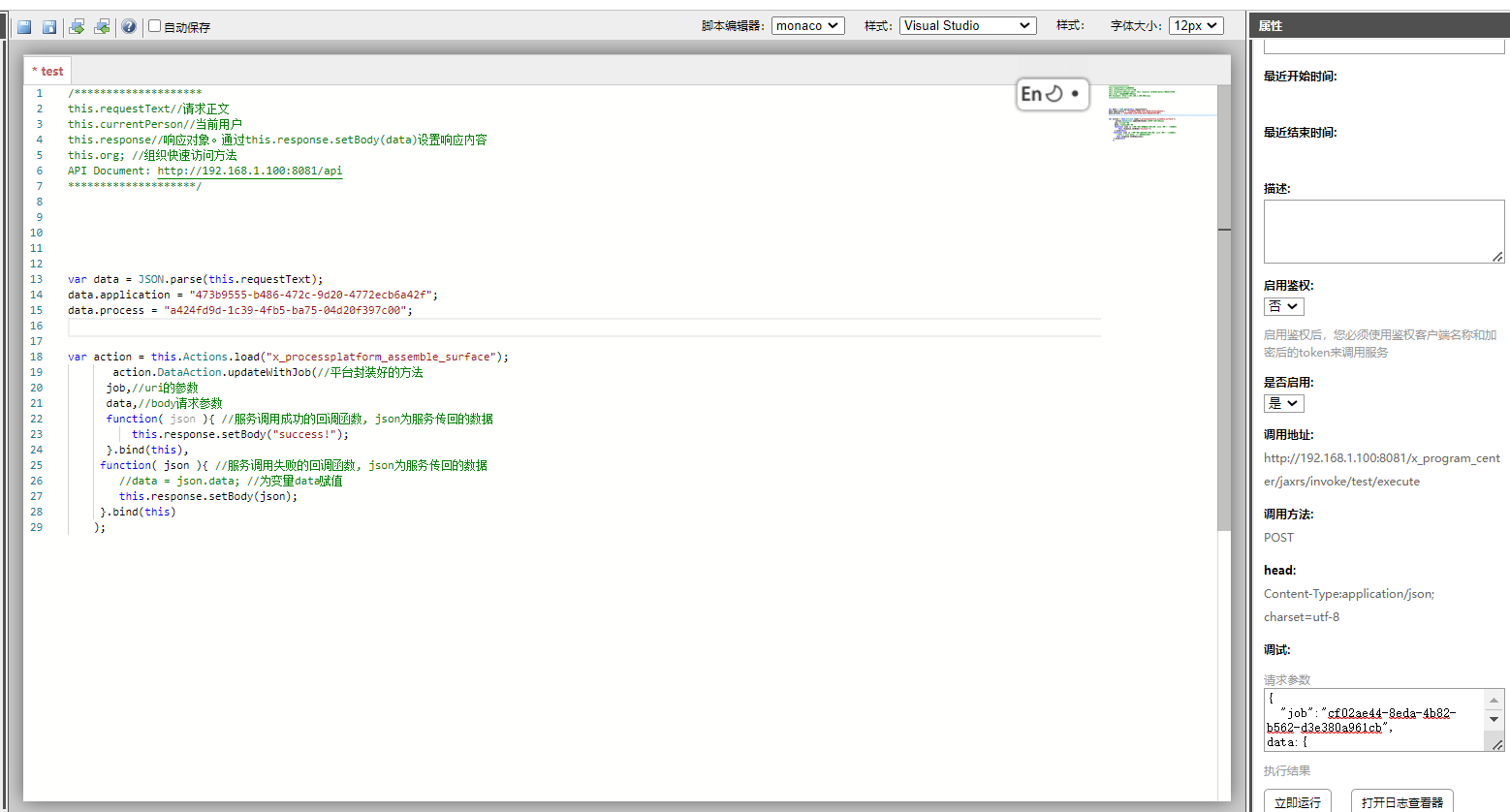Click the 属性 panel header
The image size is (1510, 812).
coord(1379,25)
